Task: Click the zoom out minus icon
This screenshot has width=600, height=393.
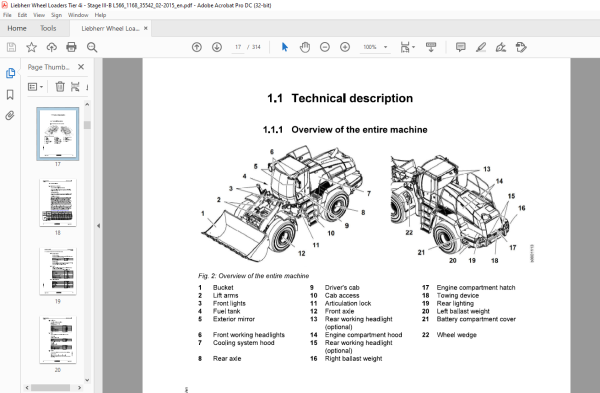Action: click(x=325, y=47)
